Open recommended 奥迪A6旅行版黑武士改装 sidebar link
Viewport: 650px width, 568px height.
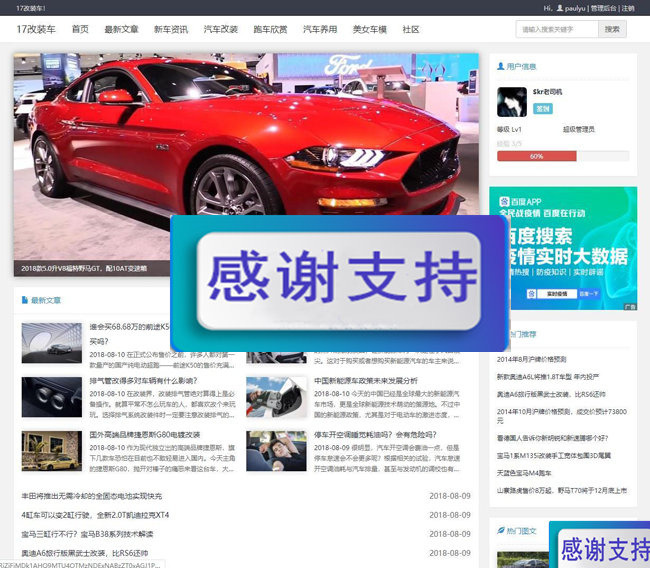[x=551, y=394]
